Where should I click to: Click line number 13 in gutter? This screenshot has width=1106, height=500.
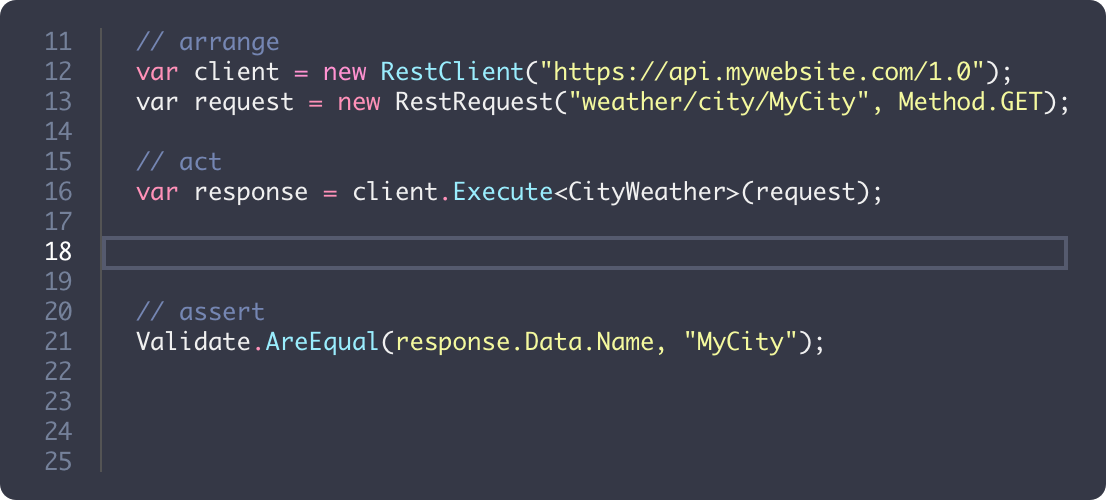pos(58,102)
